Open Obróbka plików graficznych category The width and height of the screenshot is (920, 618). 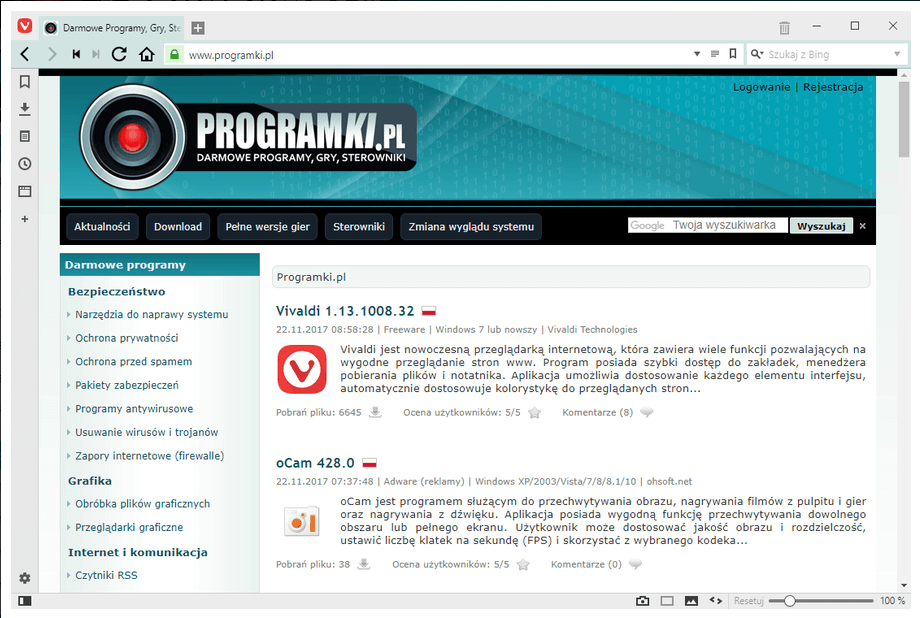pyautogui.click(x=143, y=504)
